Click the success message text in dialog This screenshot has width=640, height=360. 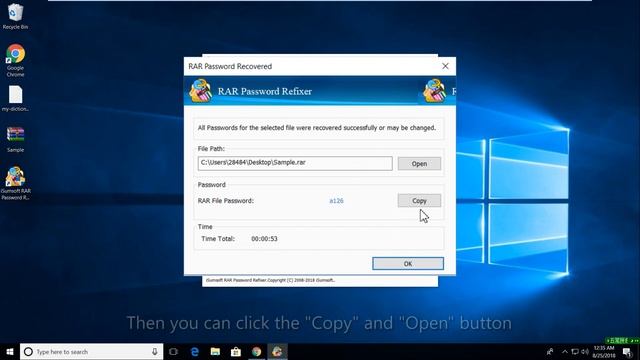tap(317, 128)
